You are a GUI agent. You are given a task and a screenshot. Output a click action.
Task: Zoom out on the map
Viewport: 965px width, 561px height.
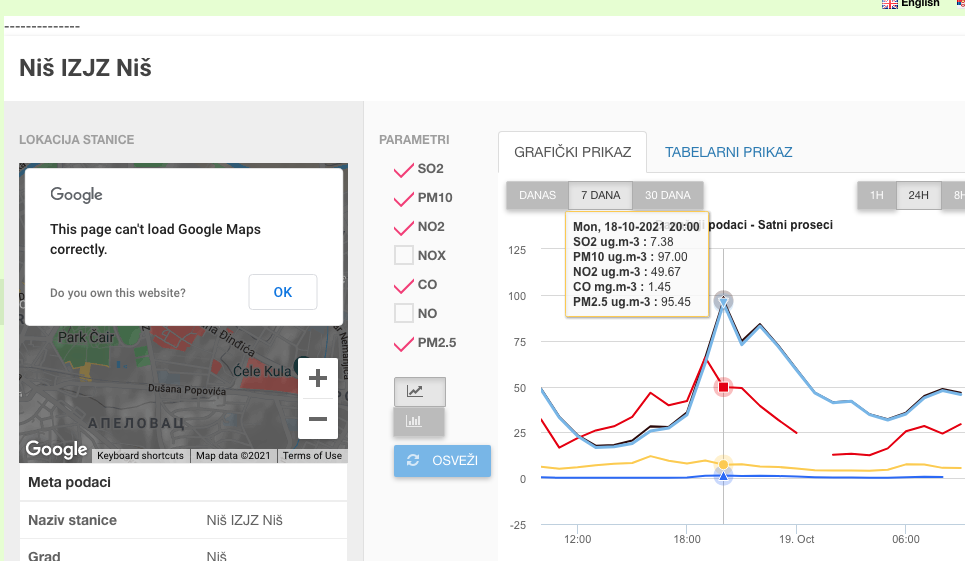click(318, 419)
